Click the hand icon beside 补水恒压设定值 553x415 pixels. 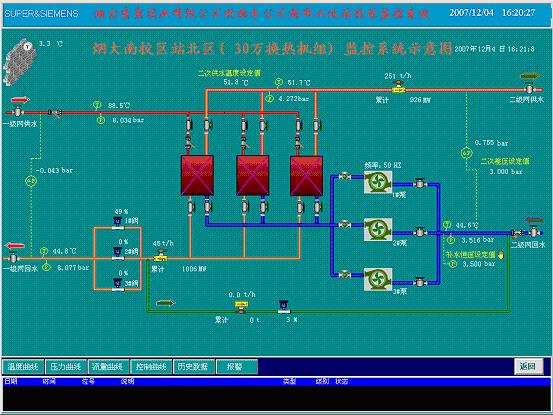501,255
